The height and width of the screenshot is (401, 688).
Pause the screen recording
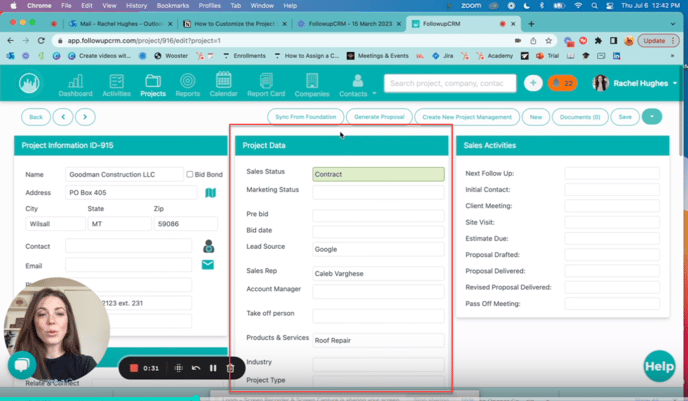(x=213, y=368)
